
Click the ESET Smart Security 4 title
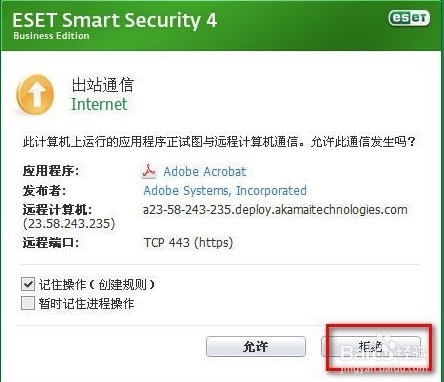click(115, 20)
